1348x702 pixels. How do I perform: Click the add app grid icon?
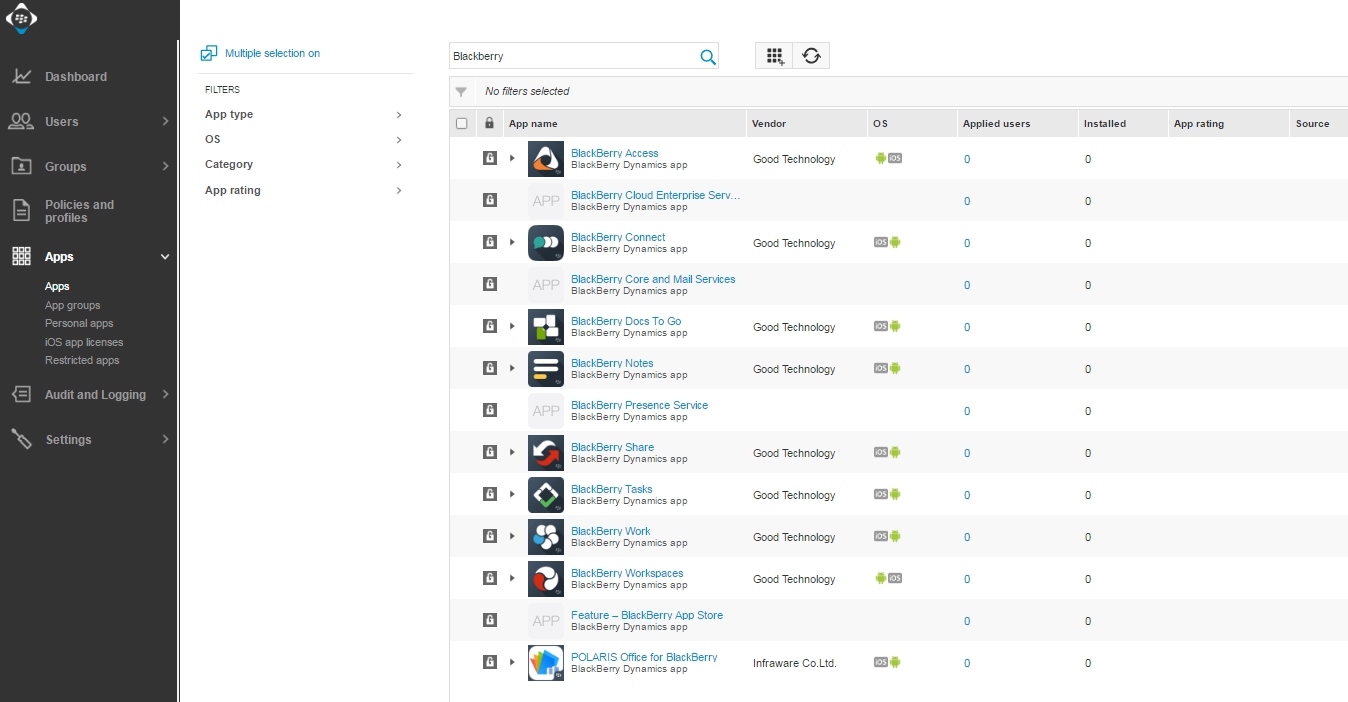pos(774,56)
